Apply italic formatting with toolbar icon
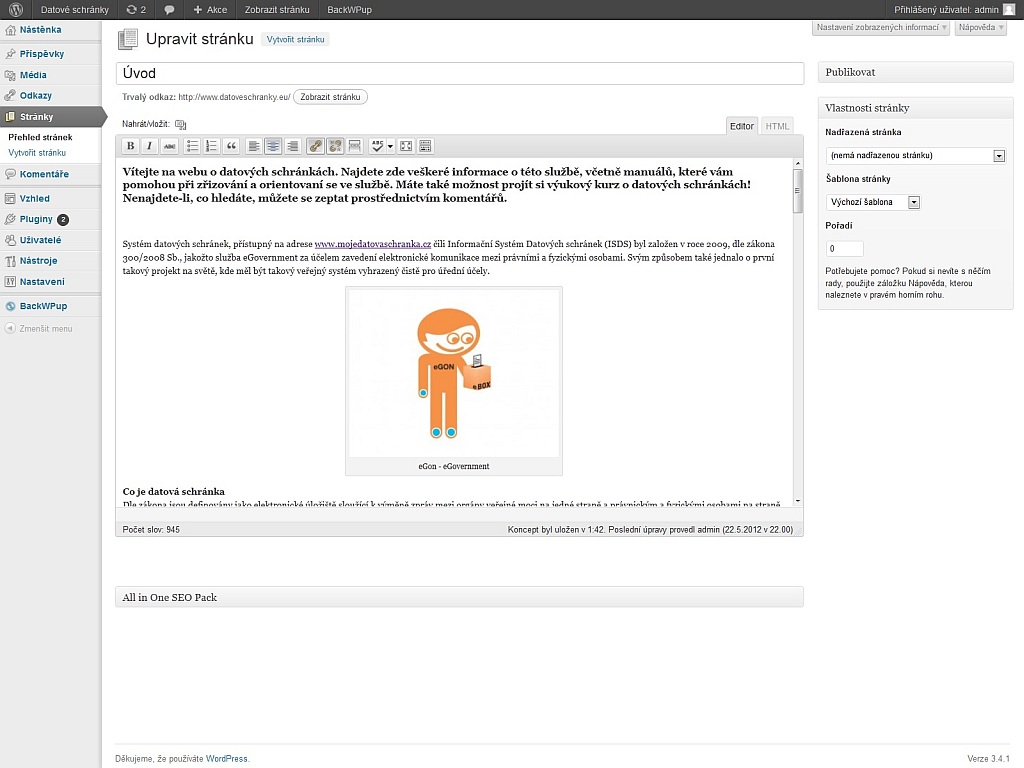This screenshot has height=768, width=1024. (149, 146)
